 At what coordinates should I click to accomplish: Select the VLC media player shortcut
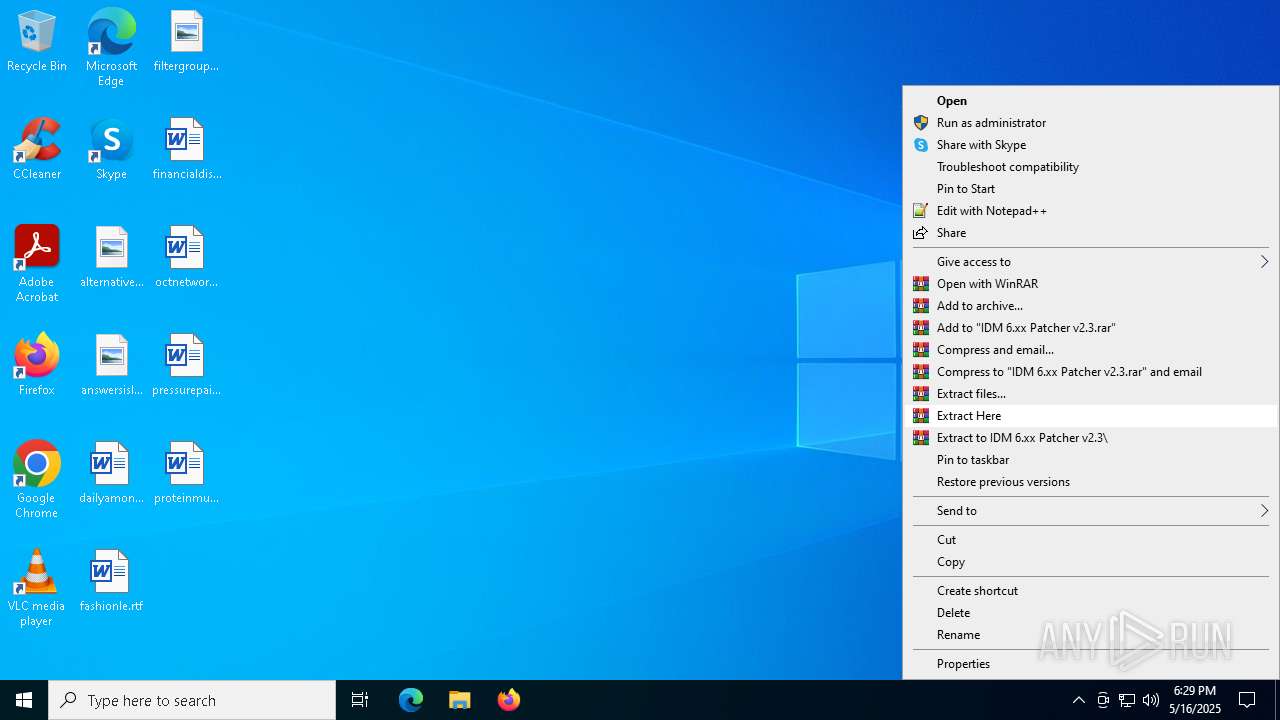tap(37, 588)
